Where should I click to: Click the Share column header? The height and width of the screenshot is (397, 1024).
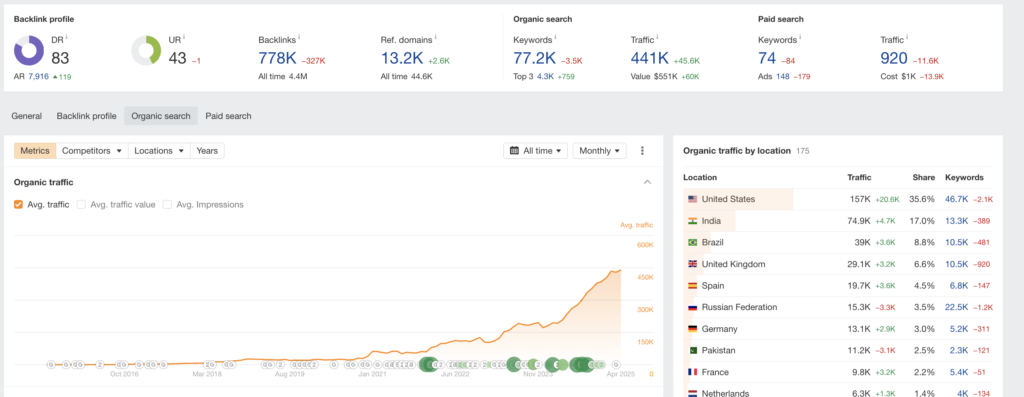click(x=923, y=178)
